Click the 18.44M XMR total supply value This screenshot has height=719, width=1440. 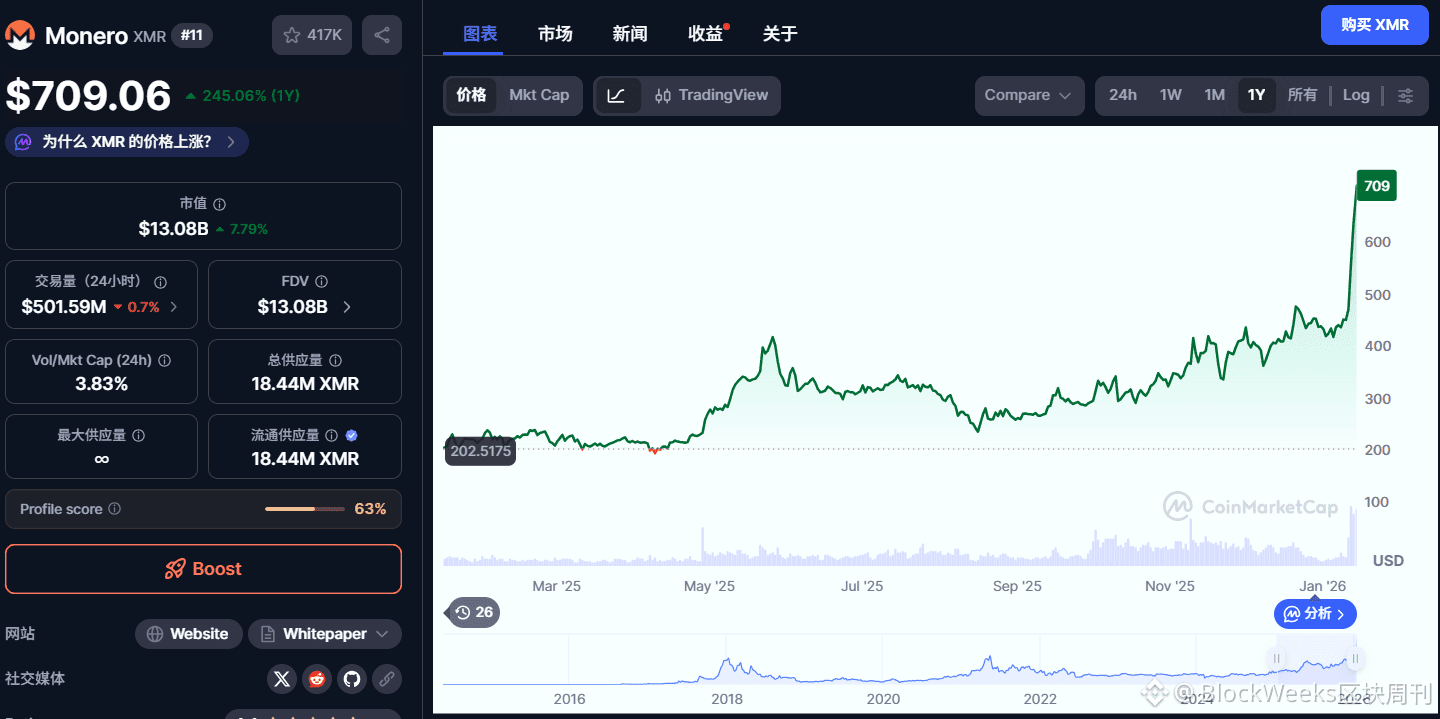[x=305, y=384]
